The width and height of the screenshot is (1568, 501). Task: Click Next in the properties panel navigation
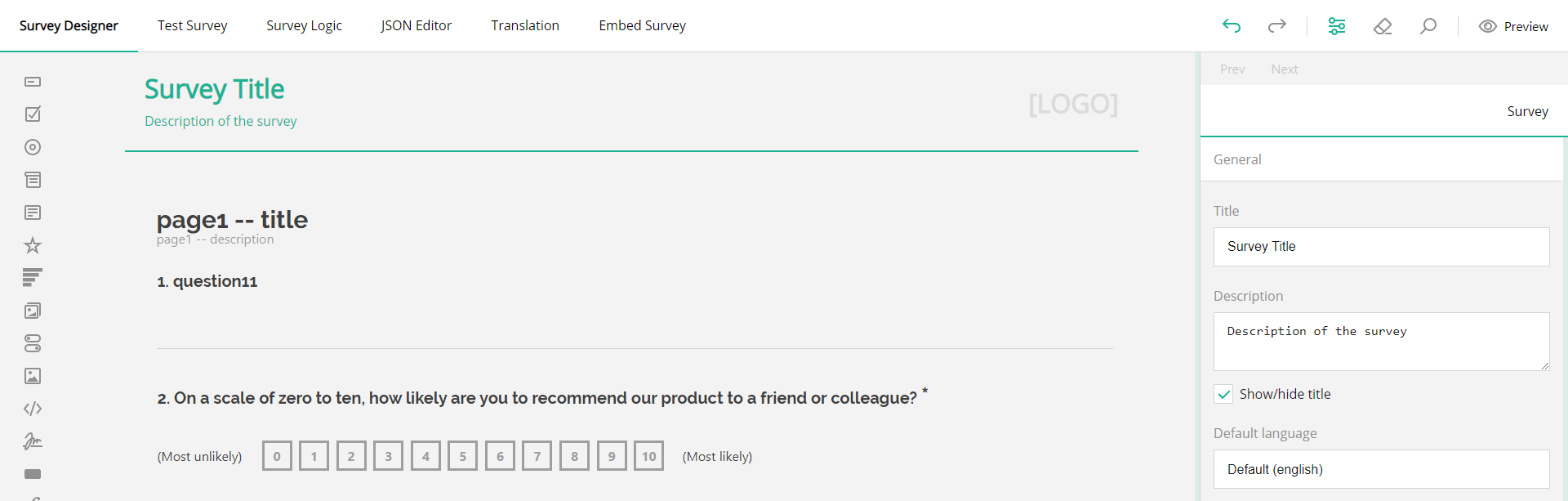1285,69
